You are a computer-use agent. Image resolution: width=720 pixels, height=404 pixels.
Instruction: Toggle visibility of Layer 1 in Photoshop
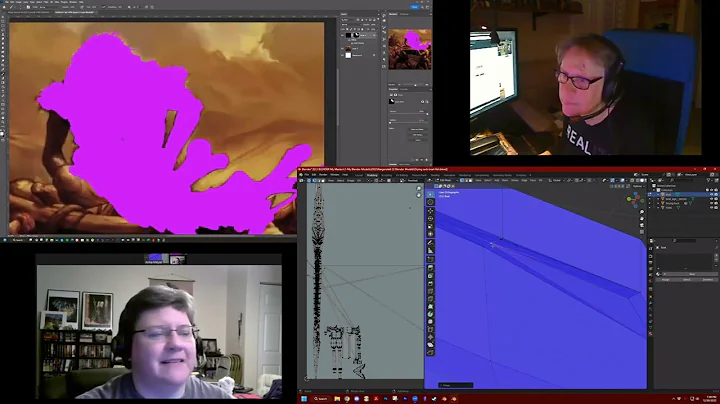(342, 49)
